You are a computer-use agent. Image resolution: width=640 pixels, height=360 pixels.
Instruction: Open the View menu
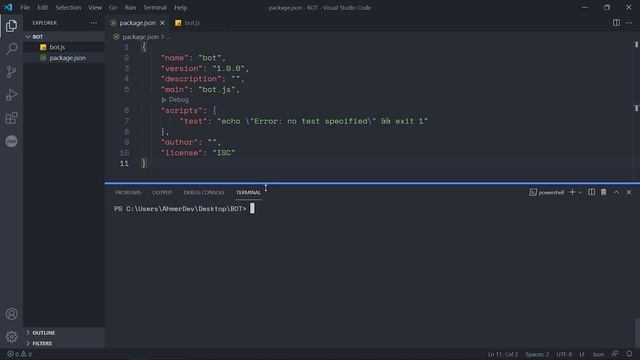pos(95,7)
